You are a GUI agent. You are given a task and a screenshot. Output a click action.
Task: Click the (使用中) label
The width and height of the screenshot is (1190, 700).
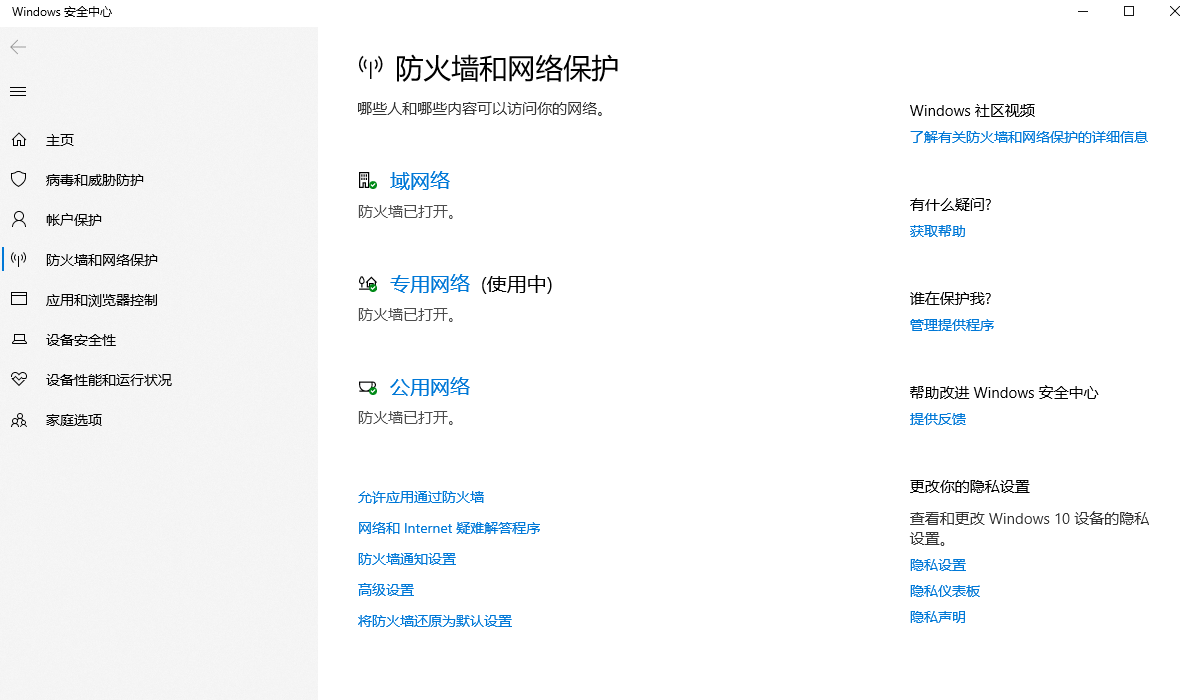tap(517, 284)
